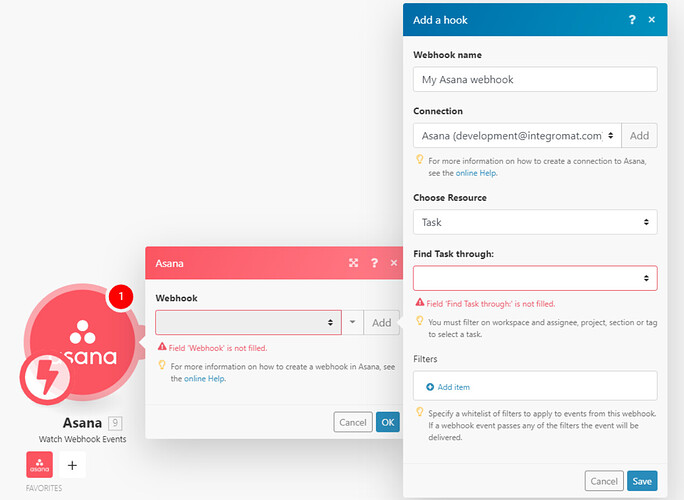Click the large Asana module circle
The image size is (684, 500).
pos(83,341)
